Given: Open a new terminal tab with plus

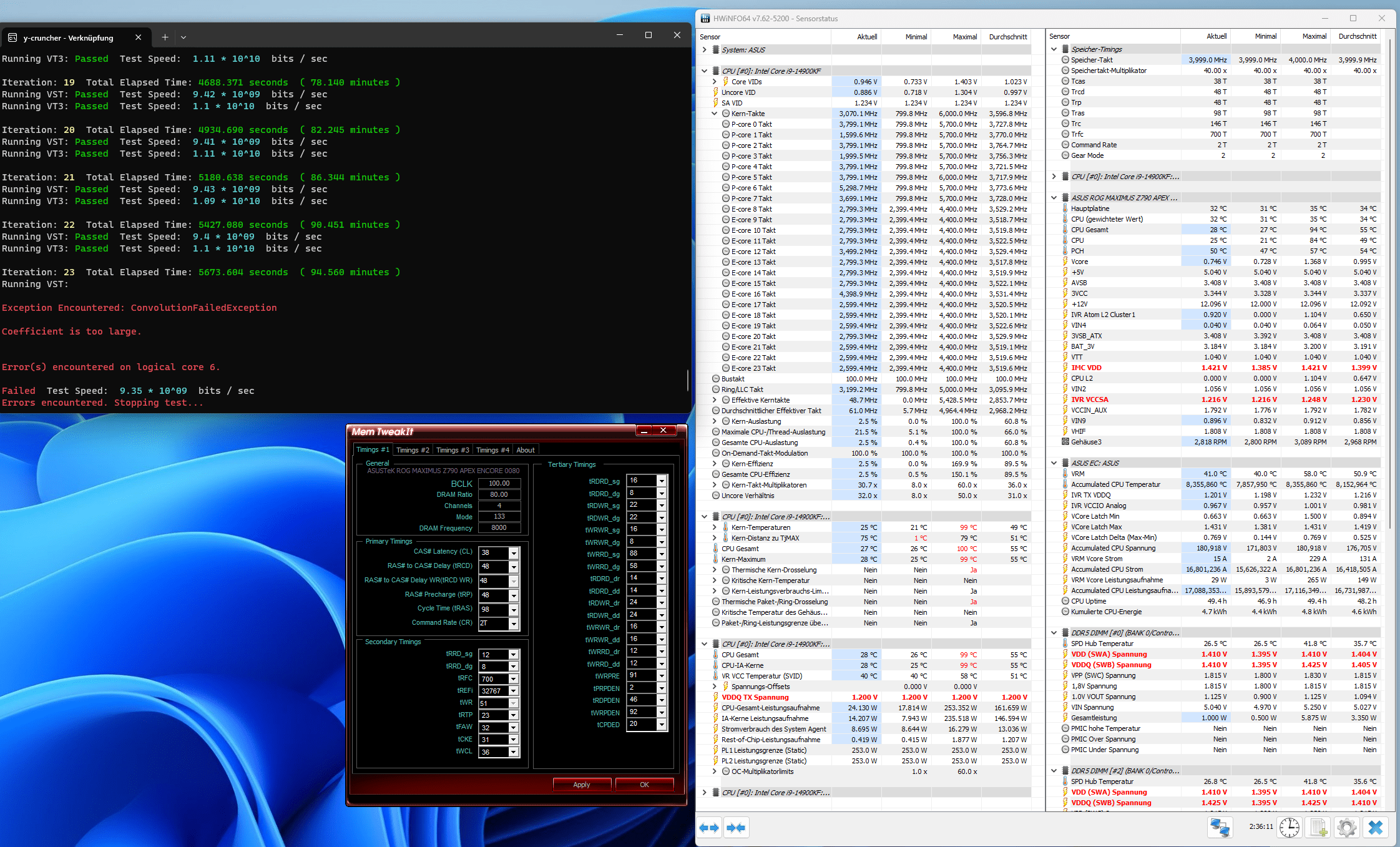Looking at the screenshot, I should [165, 37].
